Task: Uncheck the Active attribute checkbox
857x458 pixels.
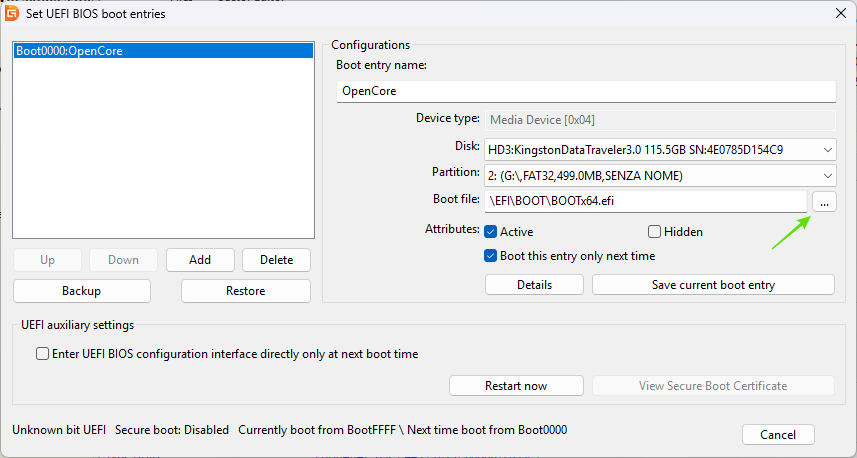Action: pyautogui.click(x=490, y=232)
